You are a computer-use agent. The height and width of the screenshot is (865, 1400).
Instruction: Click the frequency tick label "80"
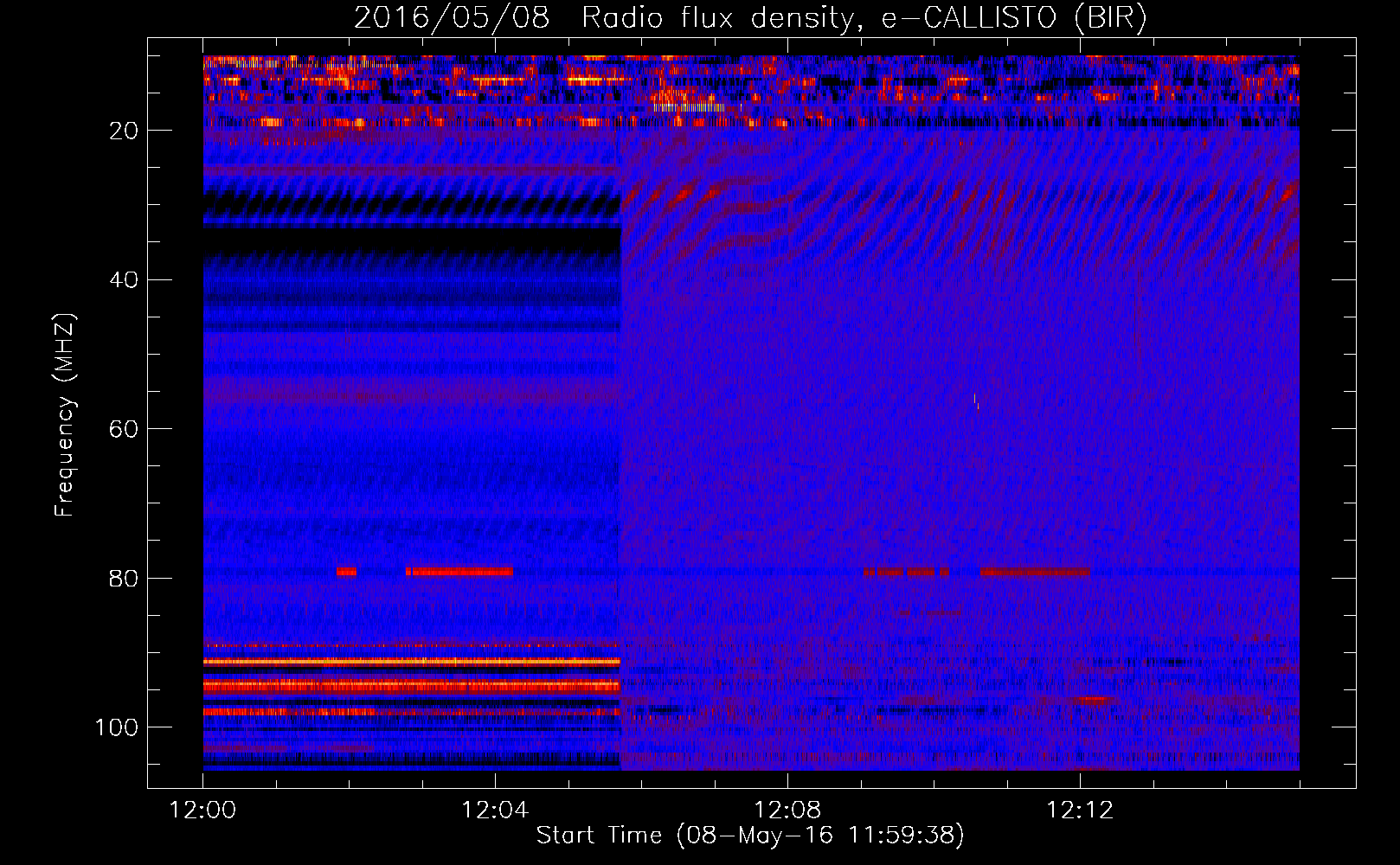[x=124, y=578]
